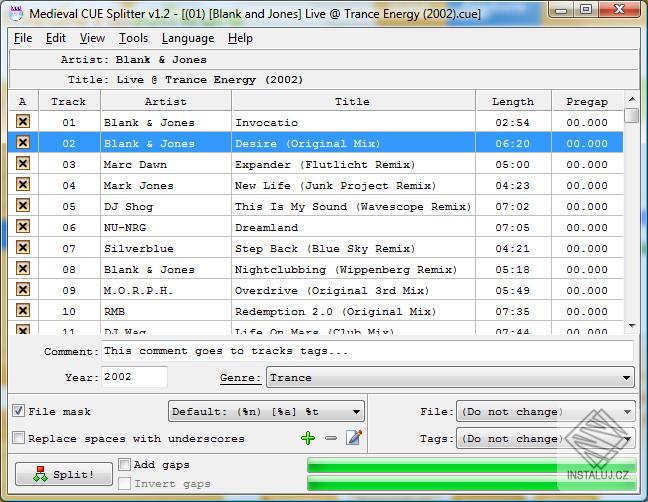Screen dimensions: 648x502
Task: Enable Replace spaces with underscores
Action: 18,438
